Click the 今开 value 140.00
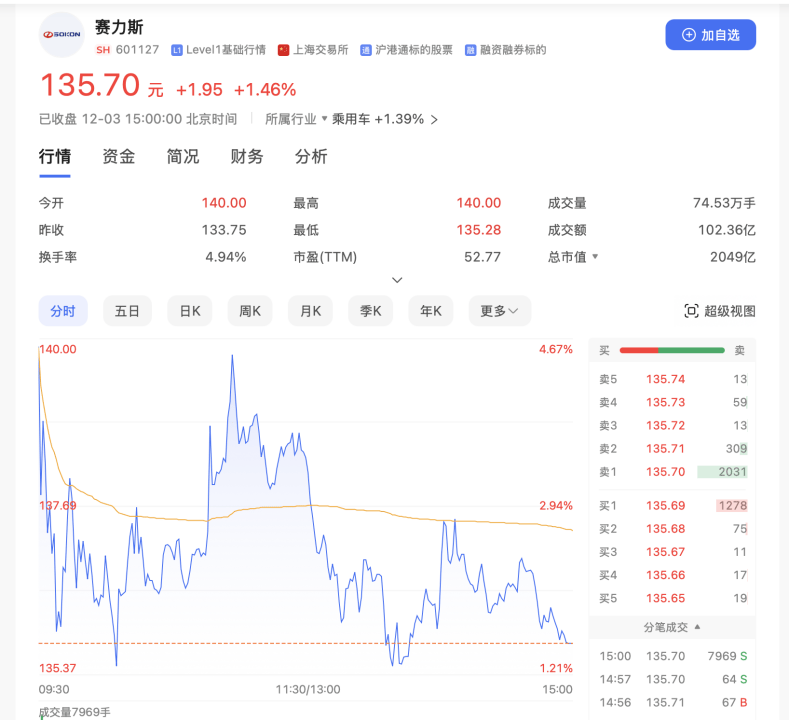Image resolution: width=789 pixels, height=720 pixels. [224, 203]
